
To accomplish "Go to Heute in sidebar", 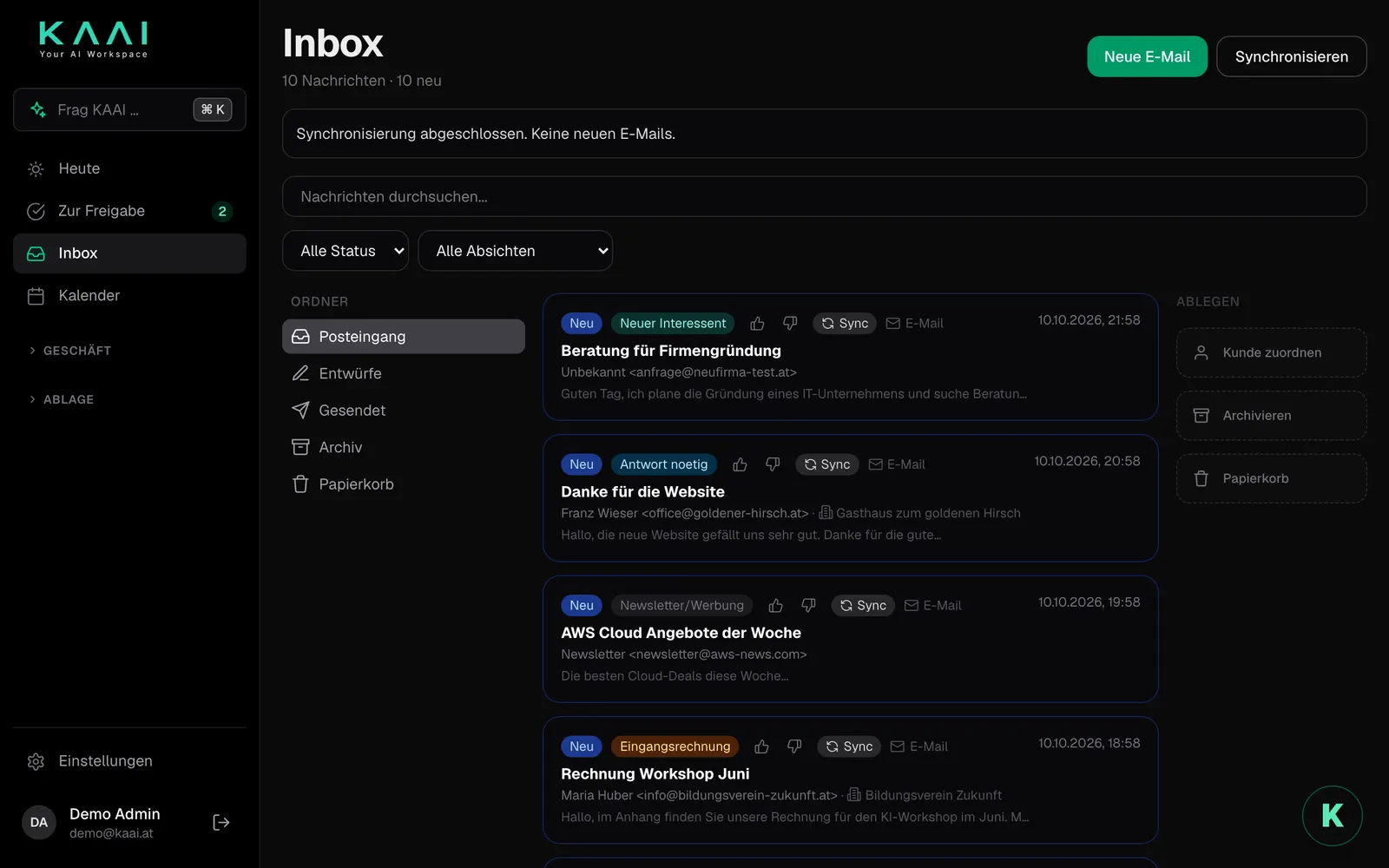I will click(x=129, y=168).
